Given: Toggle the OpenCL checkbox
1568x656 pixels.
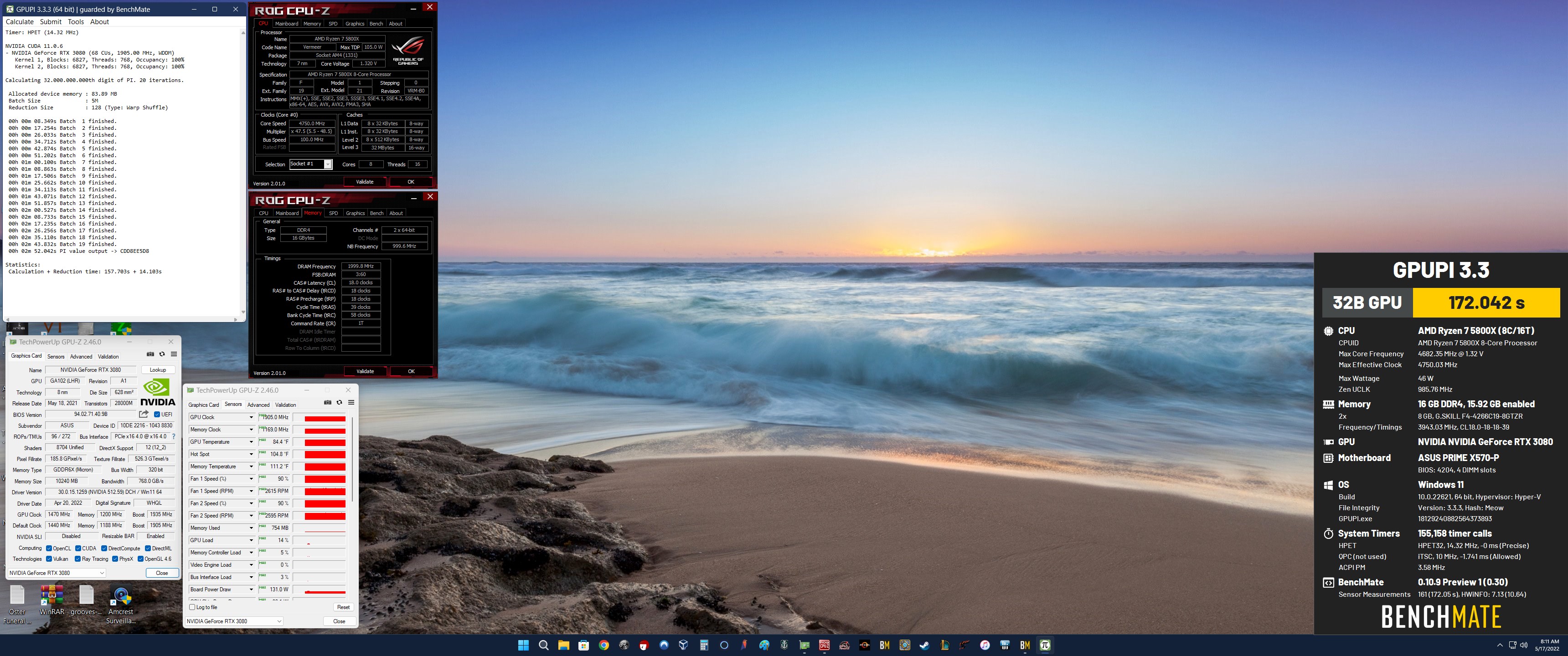Looking at the screenshot, I should coord(49,548).
